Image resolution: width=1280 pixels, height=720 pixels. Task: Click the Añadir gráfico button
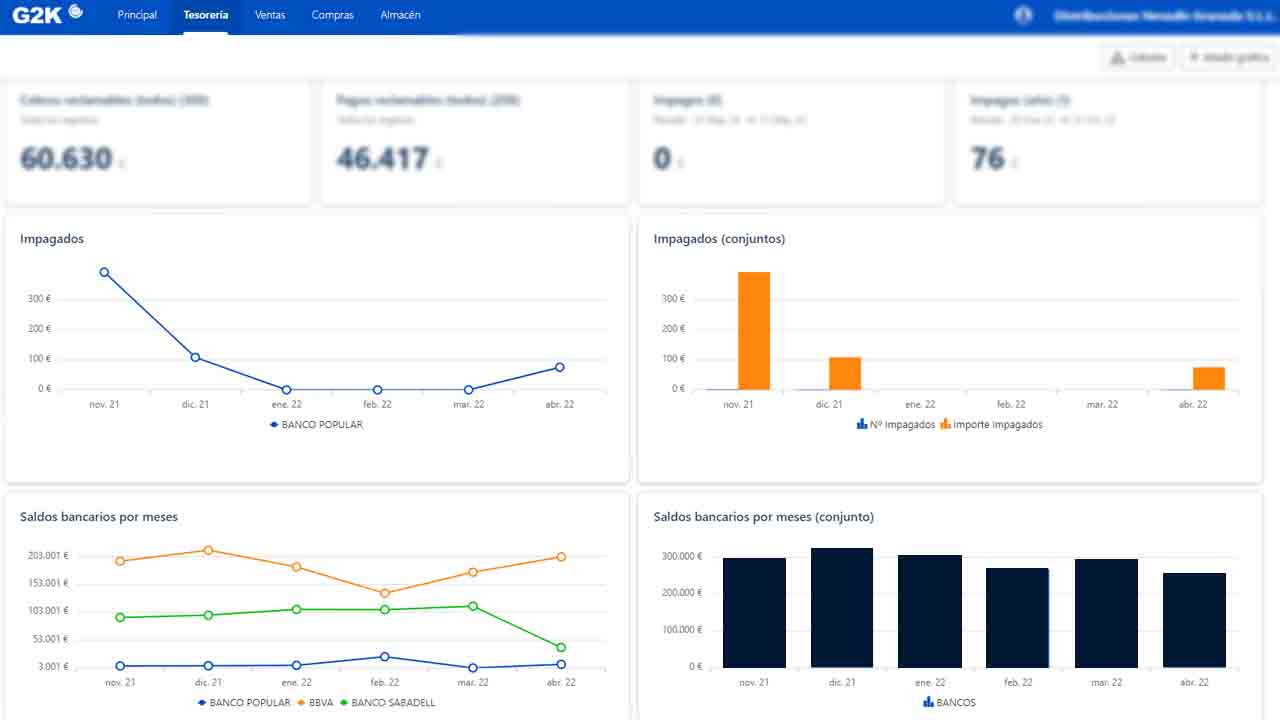(1228, 58)
